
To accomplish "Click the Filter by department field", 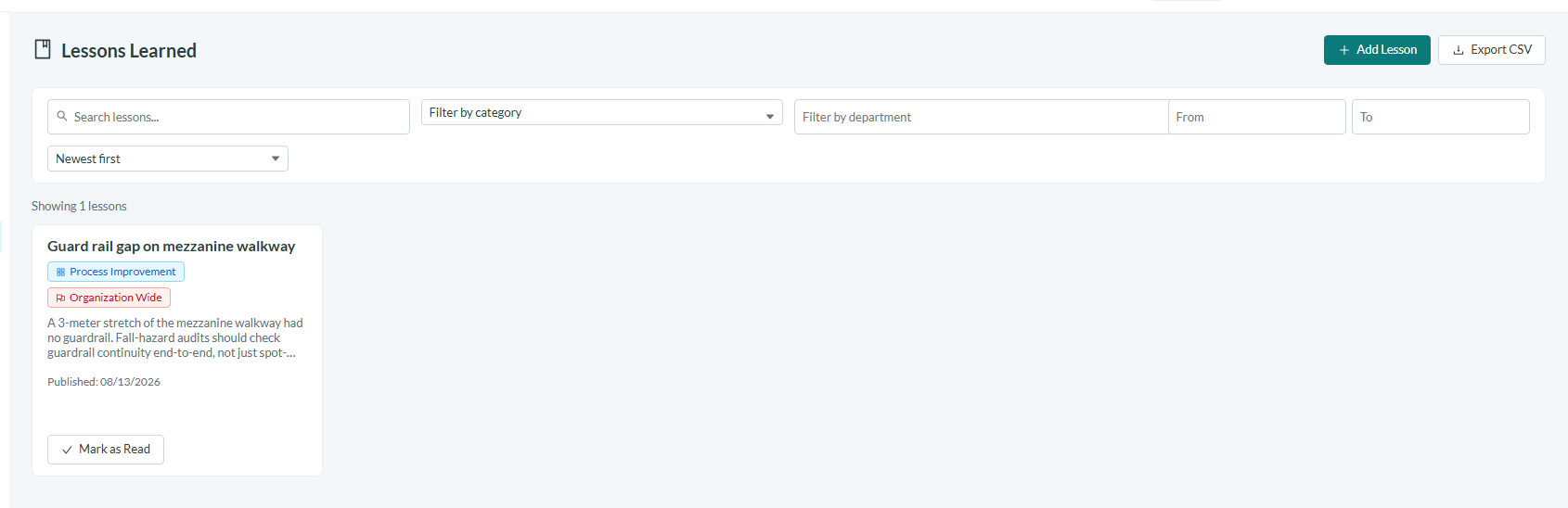I will coord(982,117).
